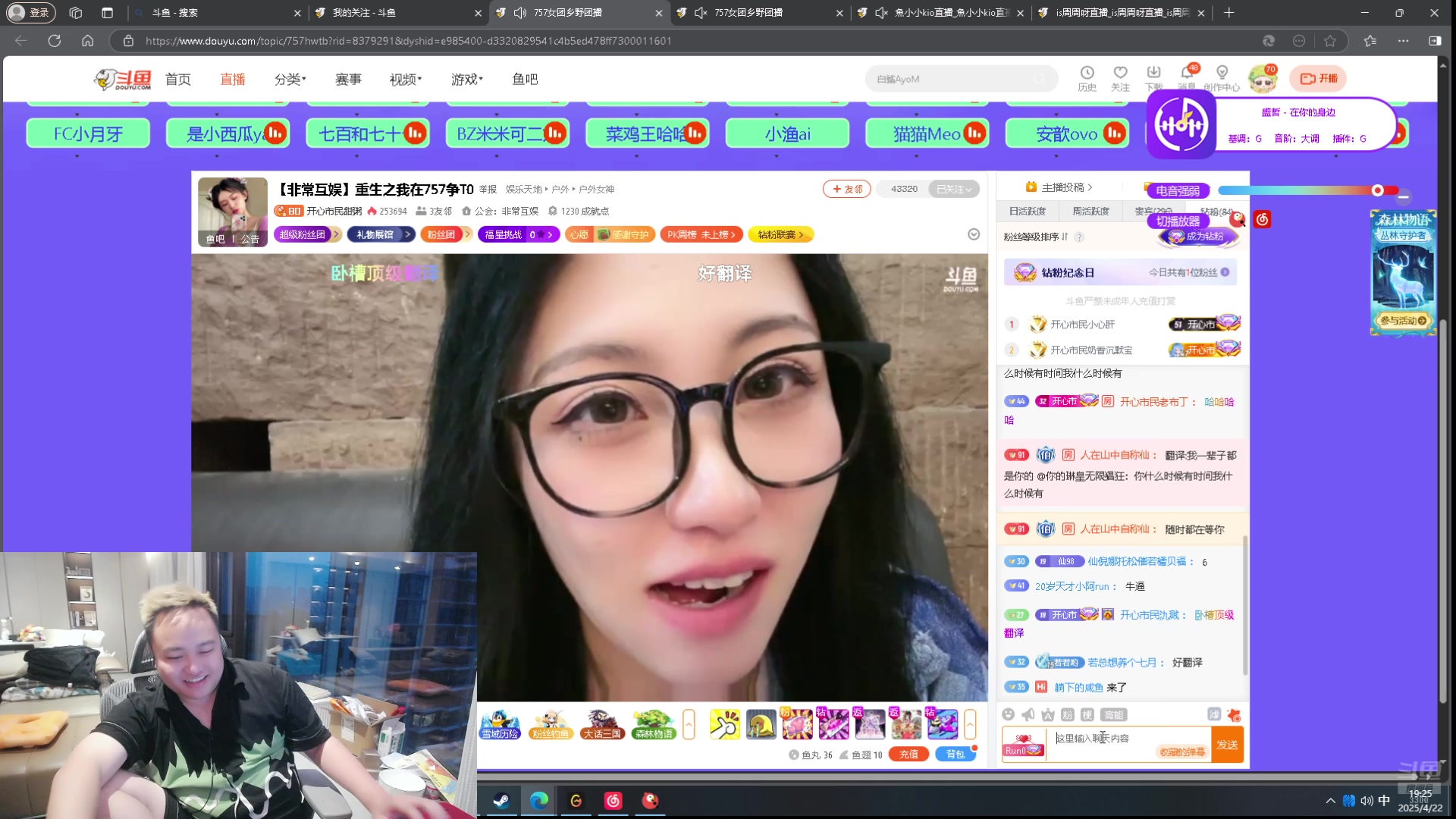Viewport: 1456px width, 819px height.
Task: Click the site search box
Action: point(961,79)
